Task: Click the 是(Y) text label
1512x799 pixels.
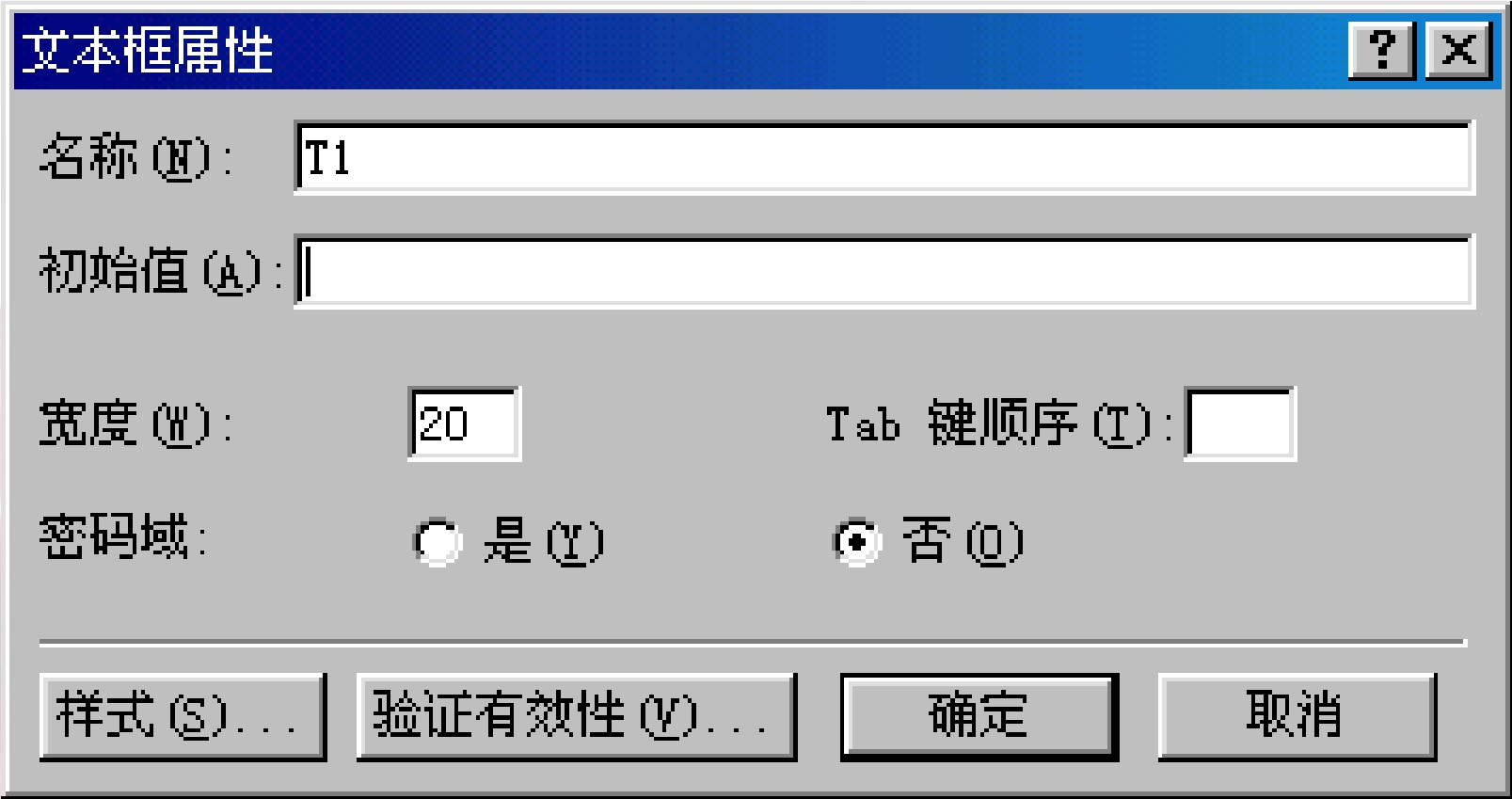Action: pyautogui.click(x=543, y=541)
